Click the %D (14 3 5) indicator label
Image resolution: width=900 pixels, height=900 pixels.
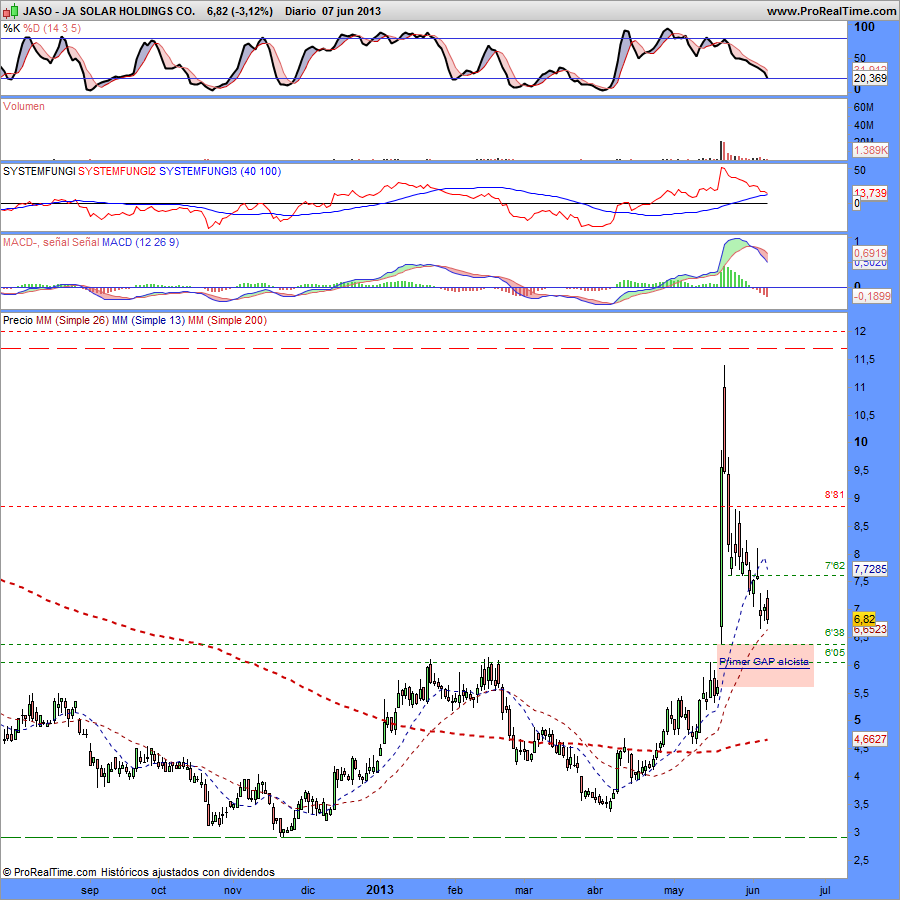point(52,28)
